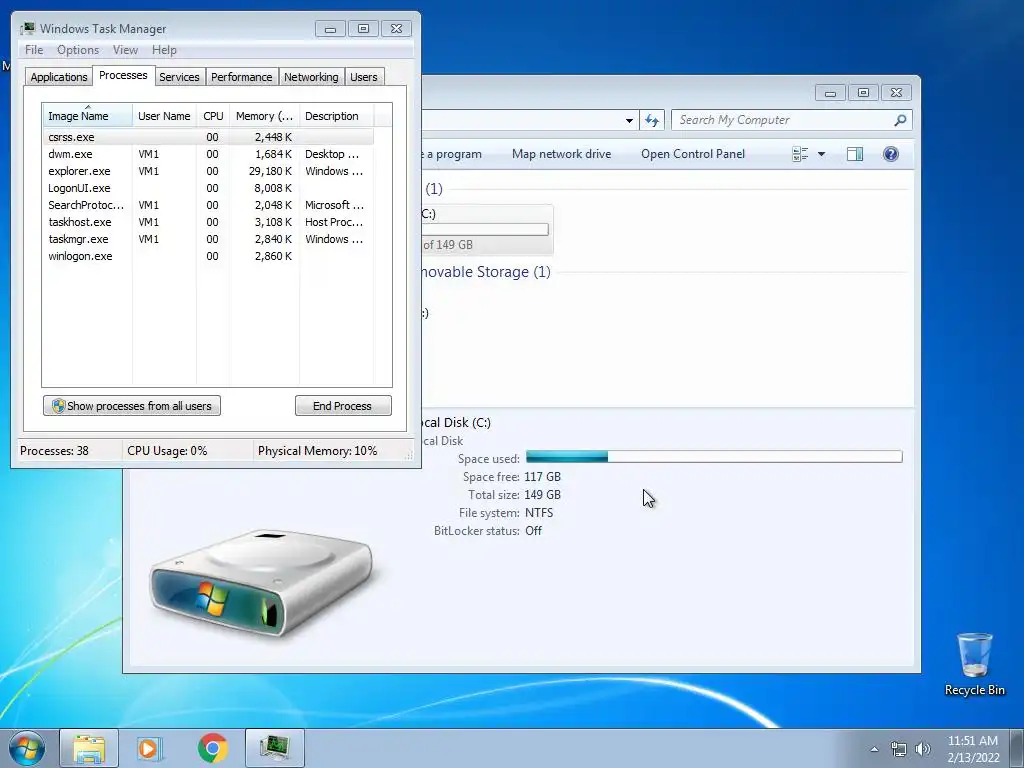Click the Space used bar in details
Screen dimensions: 1024x768
pyautogui.click(x=714, y=456)
